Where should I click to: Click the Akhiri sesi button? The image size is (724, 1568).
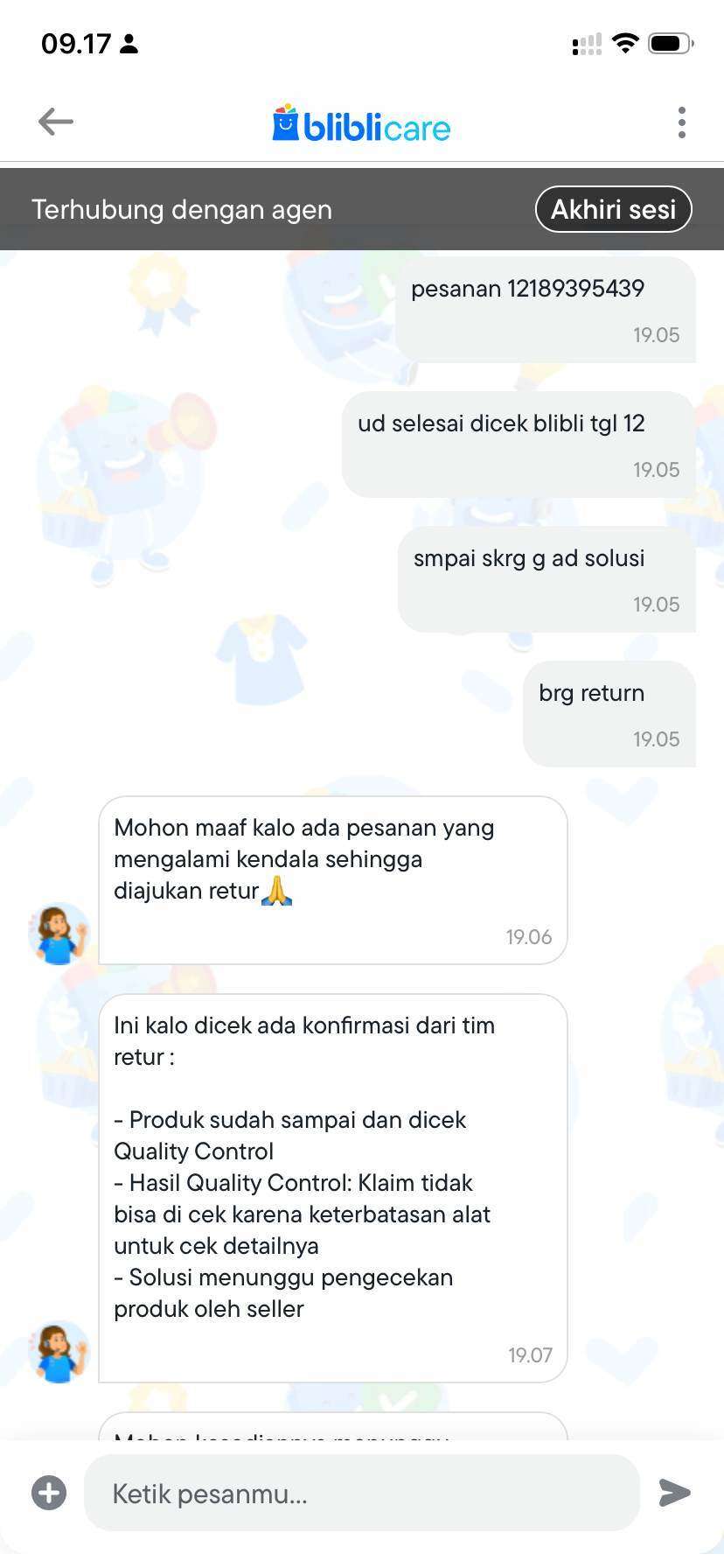point(613,209)
